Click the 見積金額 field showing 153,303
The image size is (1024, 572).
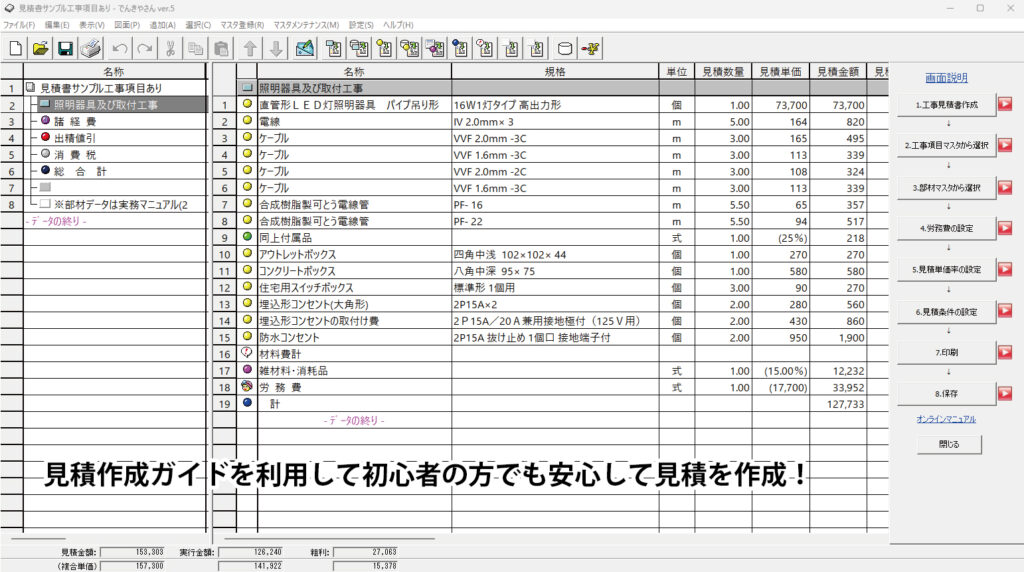click(133, 552)
